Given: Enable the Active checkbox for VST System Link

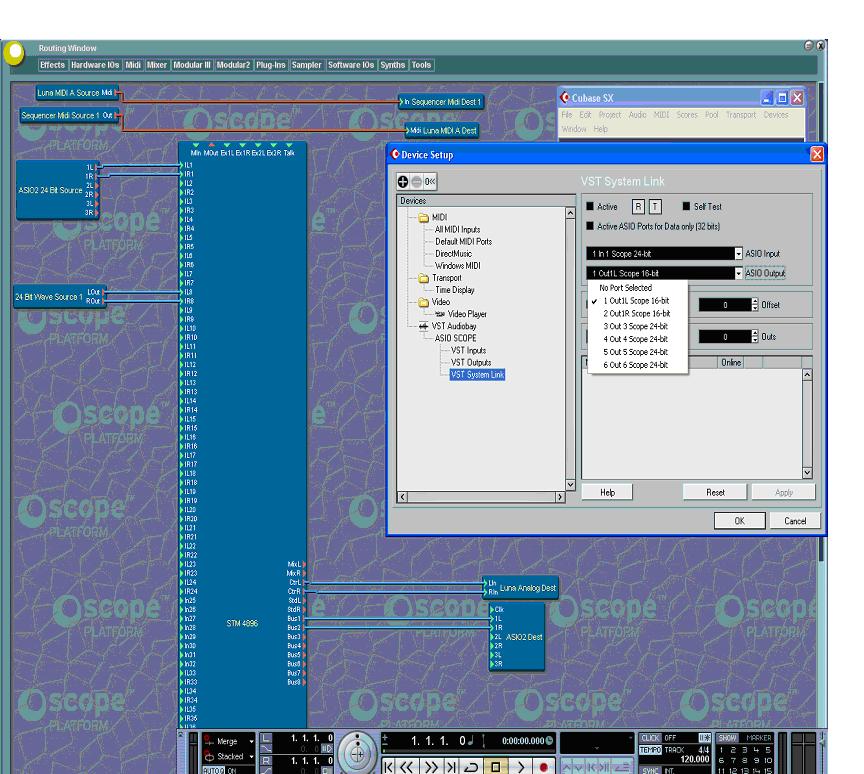Looking at the screenshot, I should 590,206.
